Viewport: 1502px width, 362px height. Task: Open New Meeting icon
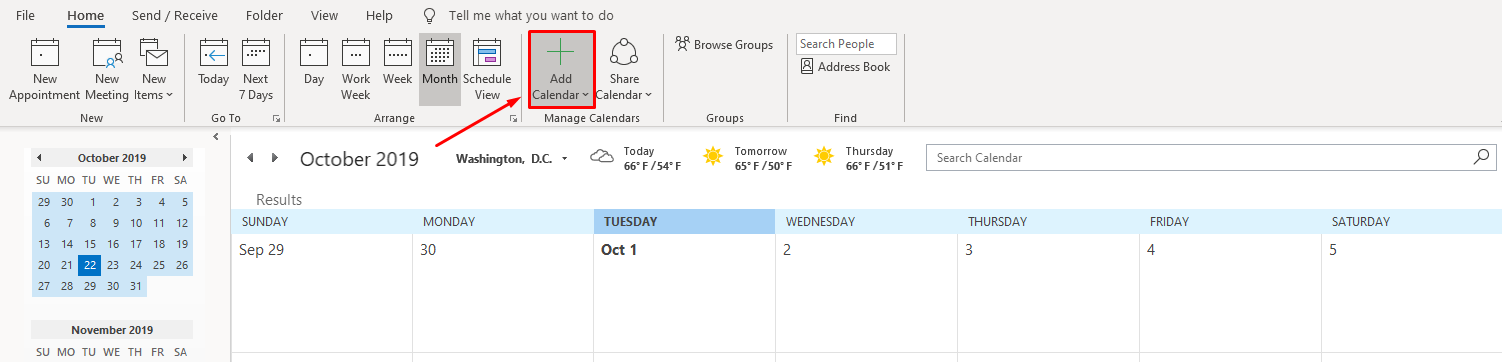(107, 69)
